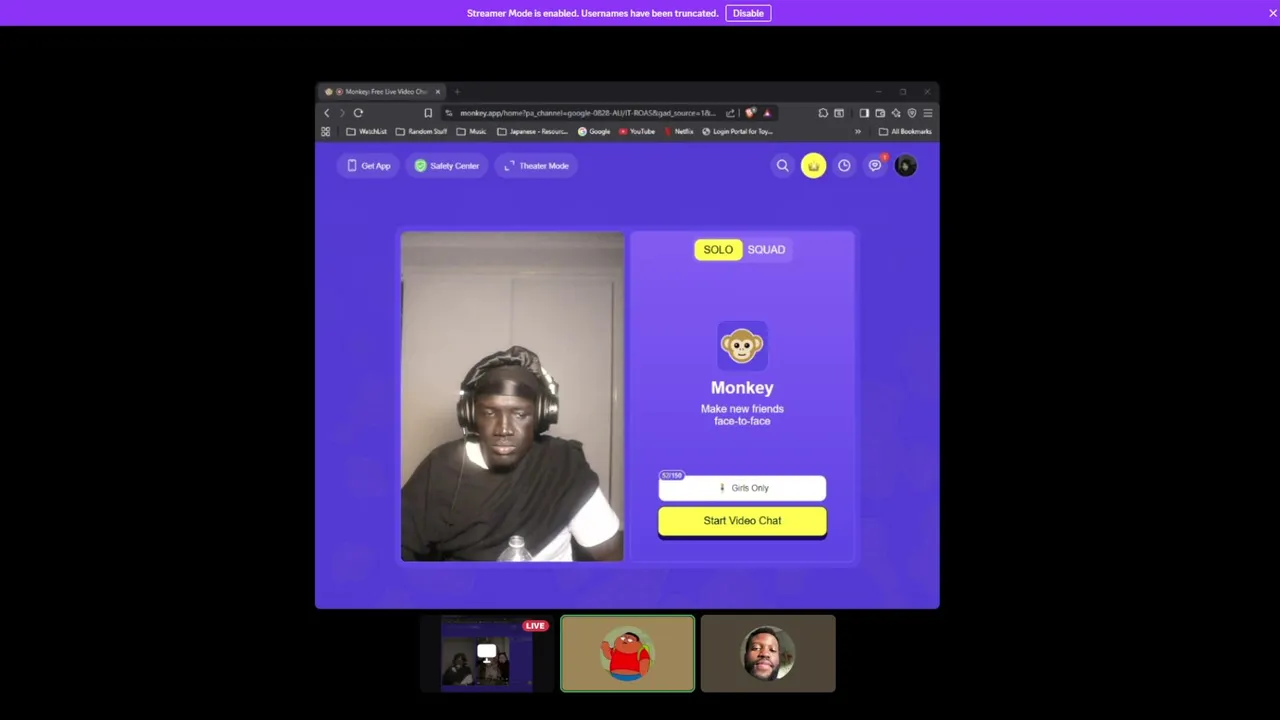
Task: Open a new browser tab
Action: pyautogui.click(x=457, y=91)
